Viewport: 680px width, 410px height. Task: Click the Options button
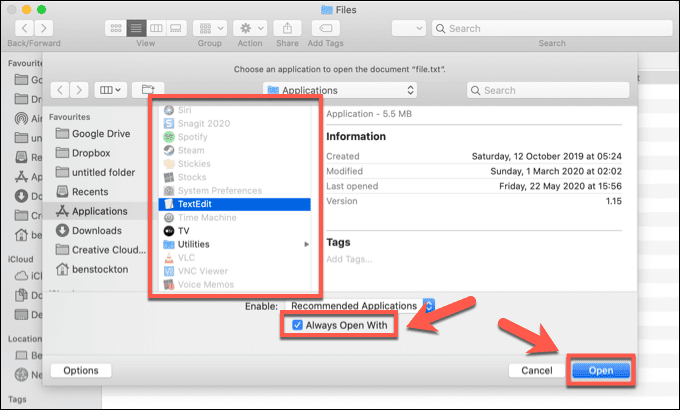tap(81, 371)
